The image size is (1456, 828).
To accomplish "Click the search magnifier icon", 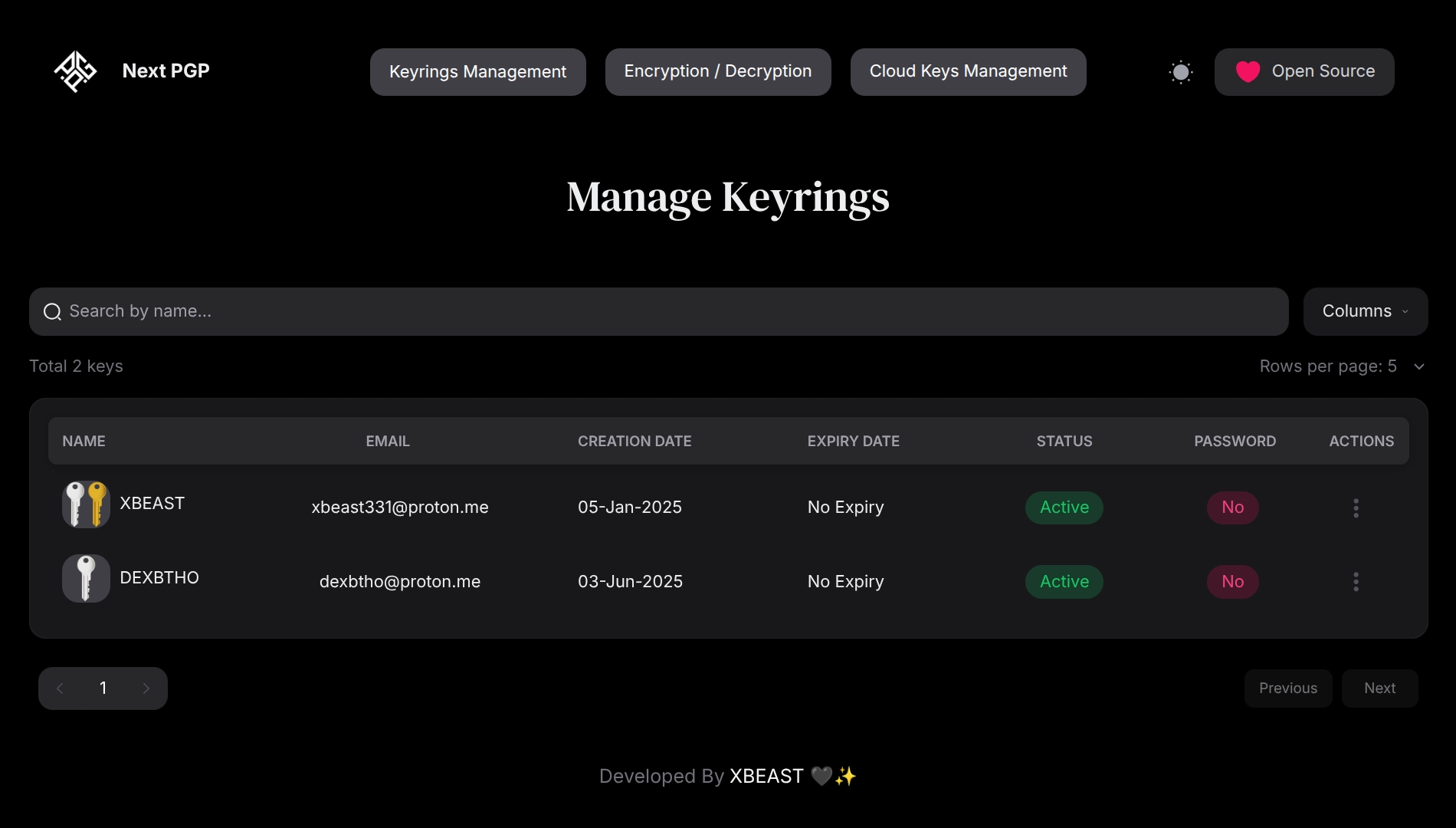I will coord(52,311).
